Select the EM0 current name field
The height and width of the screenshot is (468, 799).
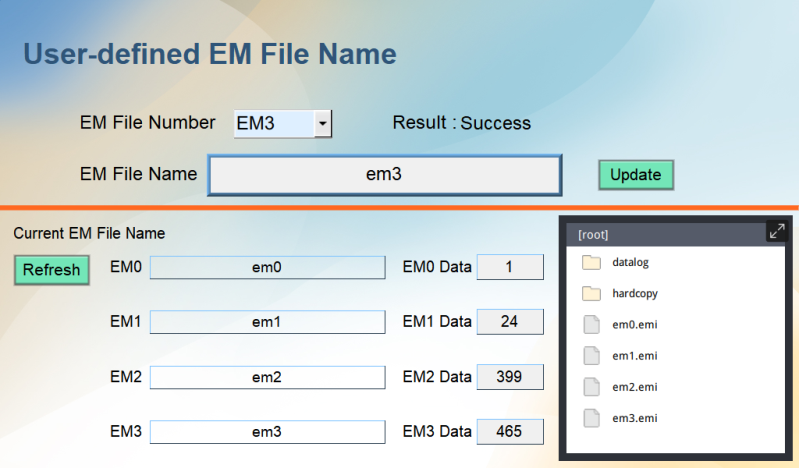coord(267,268)
